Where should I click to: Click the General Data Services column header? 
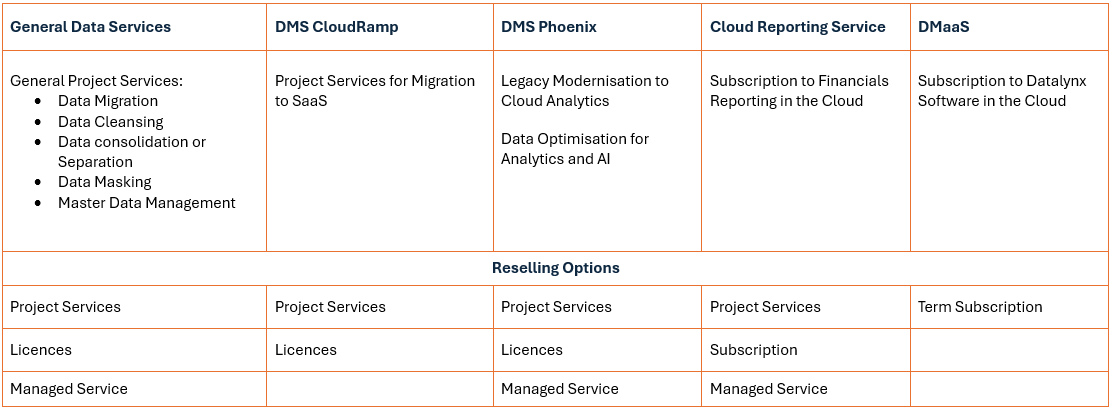coord(90,27)
